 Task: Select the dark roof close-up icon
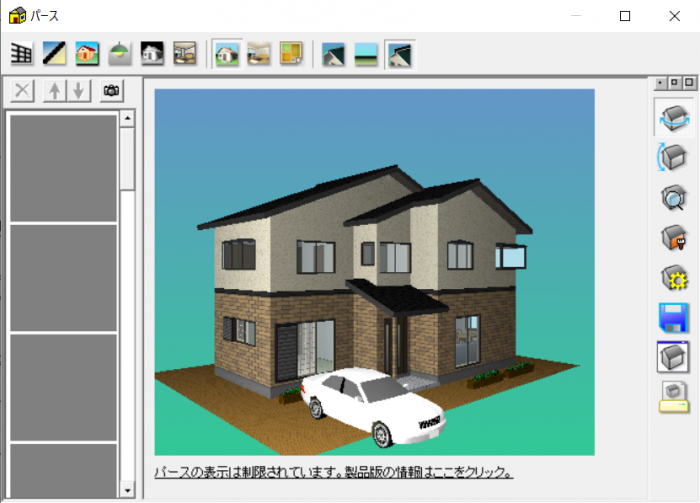[333, 54]
